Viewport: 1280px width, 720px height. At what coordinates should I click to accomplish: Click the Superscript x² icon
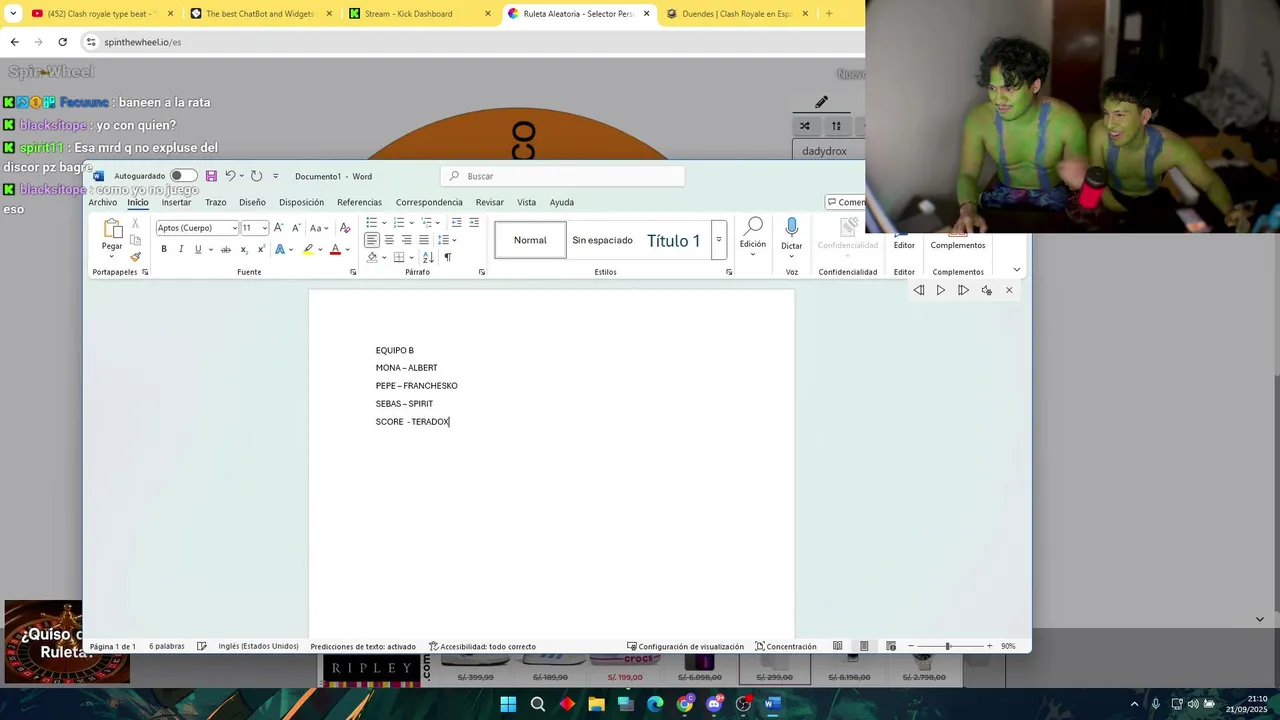pyautogui.click(x=261, y=249)
